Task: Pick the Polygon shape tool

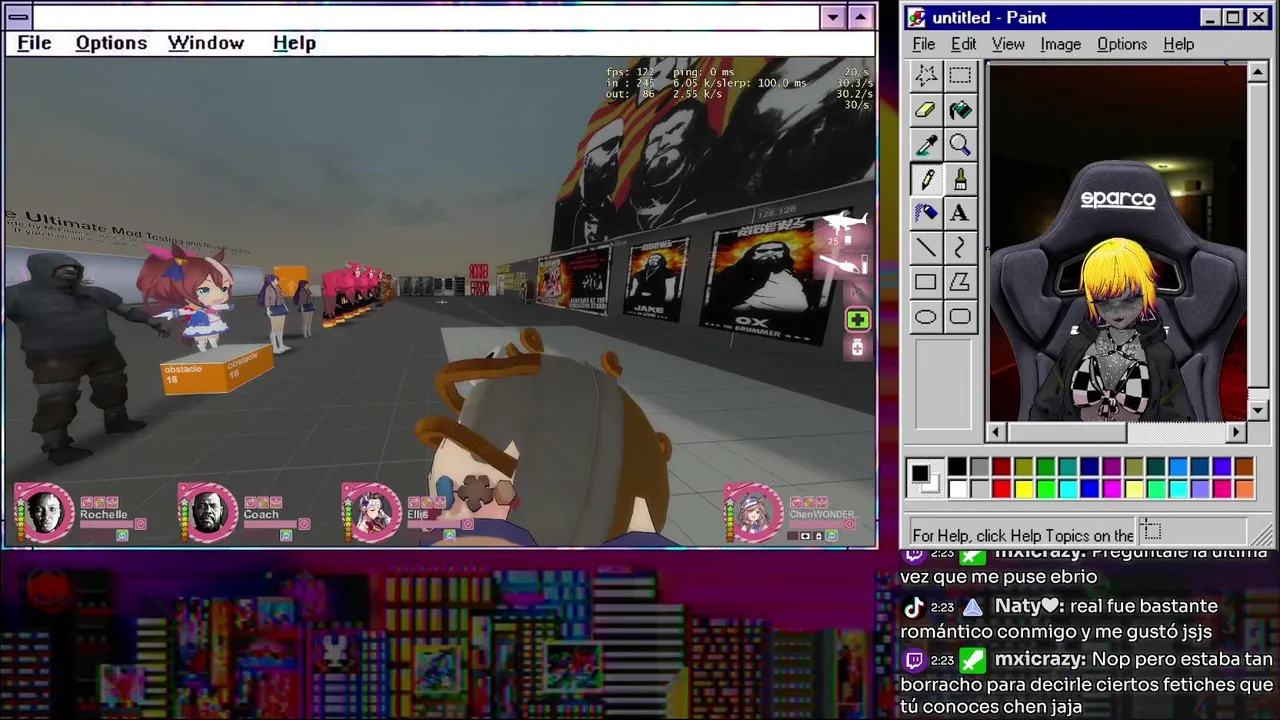Action: 960,282
